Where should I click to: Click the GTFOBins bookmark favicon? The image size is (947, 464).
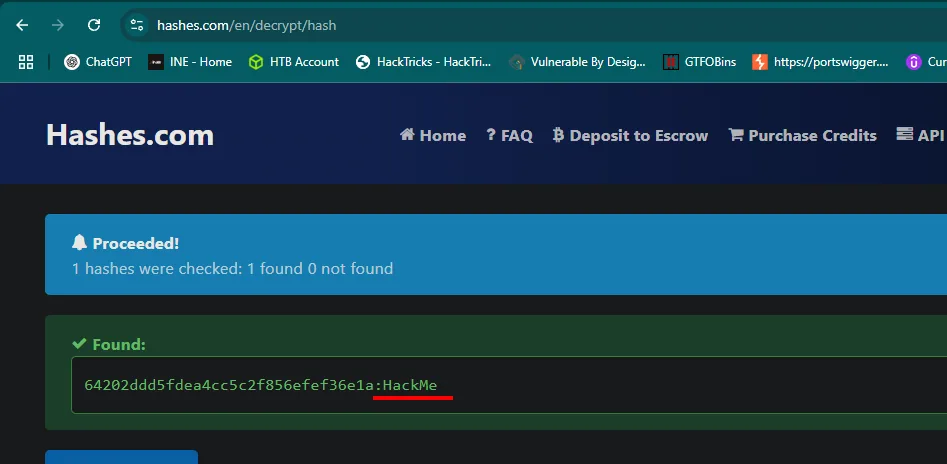click(670, 62)
